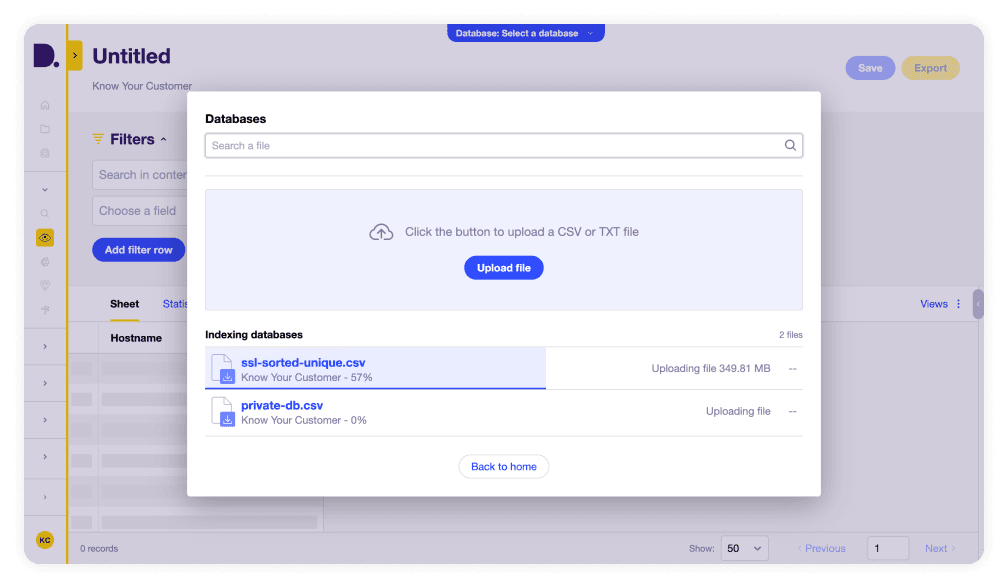Screen dimensions: 1008x588
Task: Click the magnifier icon in the file search bar
Action: point(790,145)
